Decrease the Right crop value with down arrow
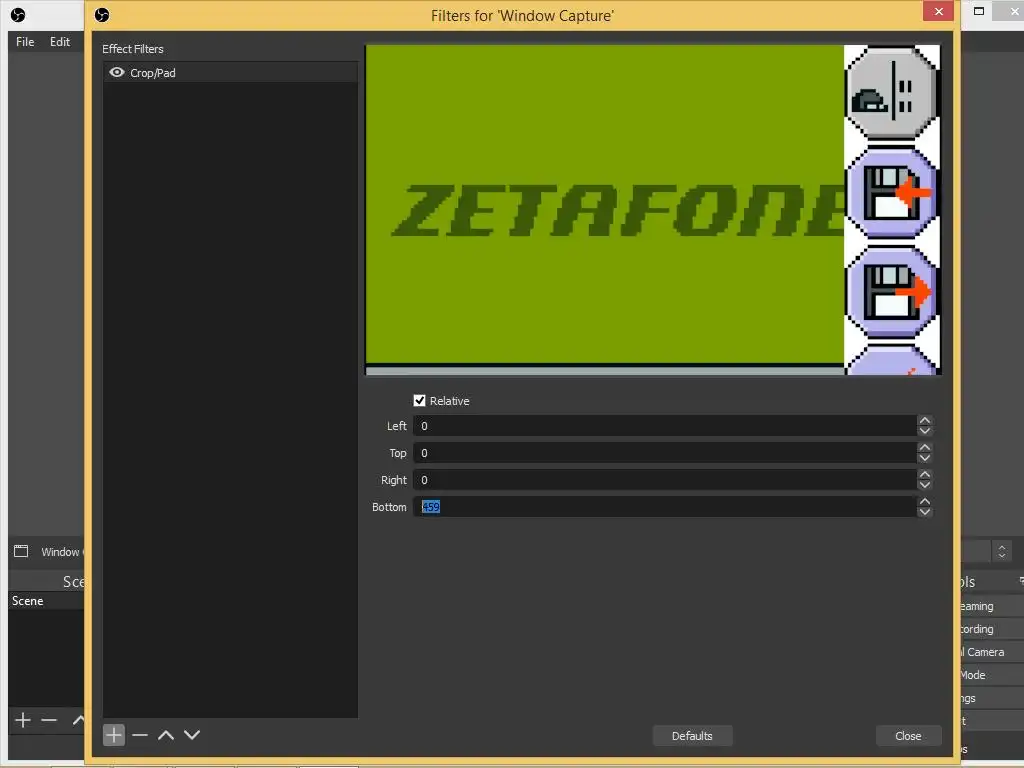The image size is (1024, 768). coord(925,485)
